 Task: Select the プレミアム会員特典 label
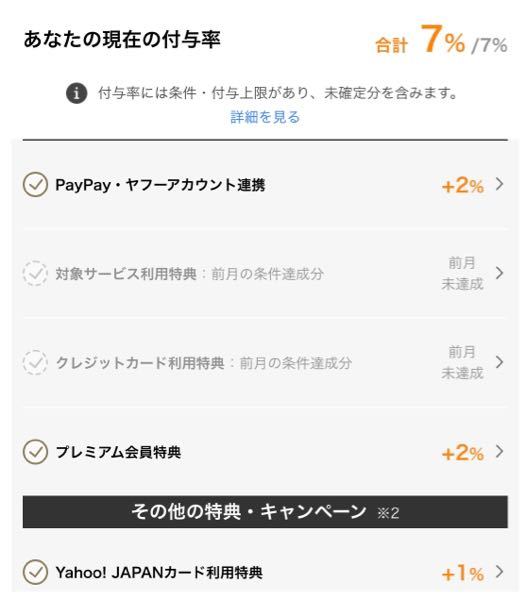[x=118, y=452]
